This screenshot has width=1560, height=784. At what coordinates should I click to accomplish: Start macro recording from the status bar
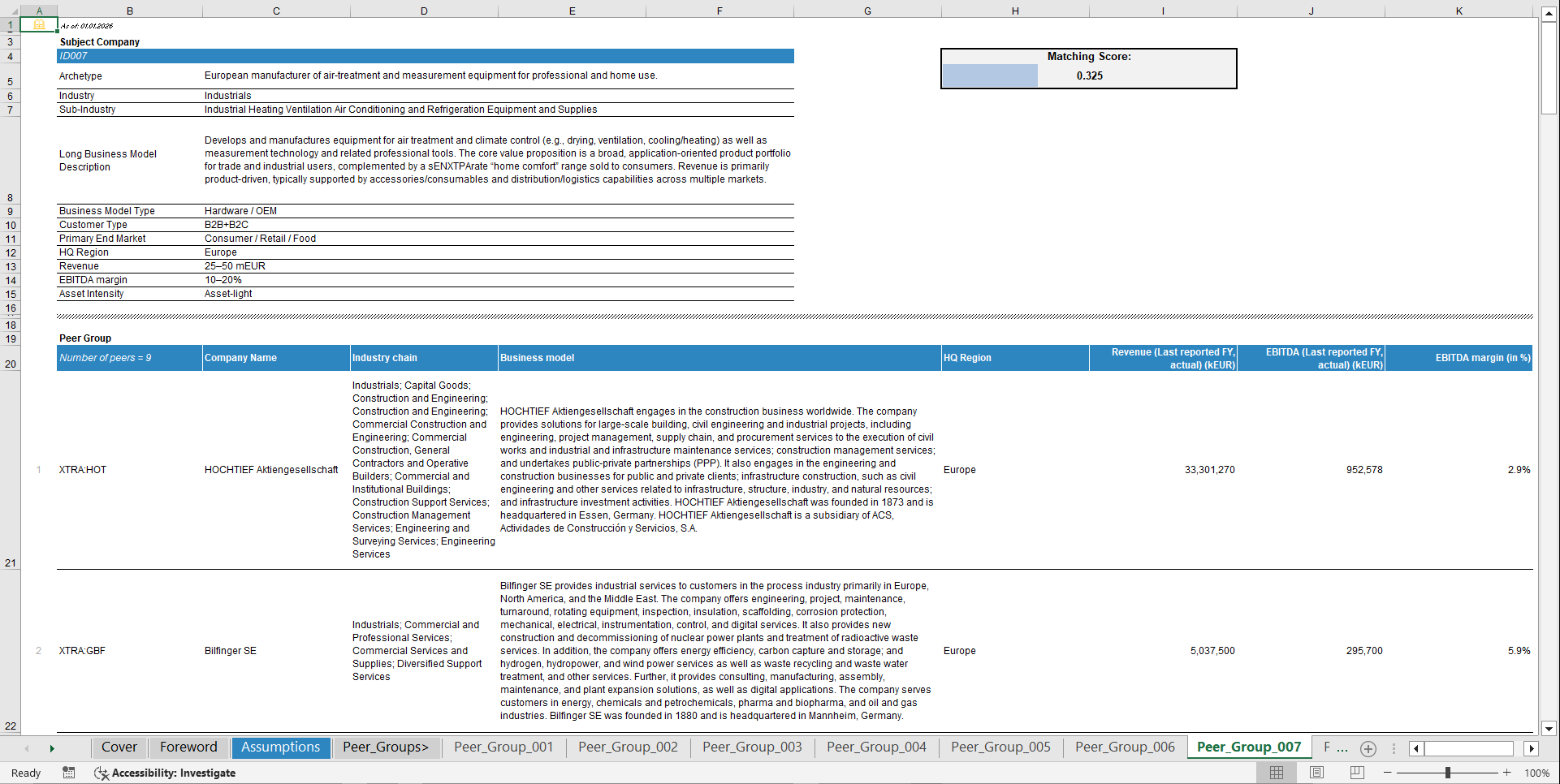coord(69,773)
